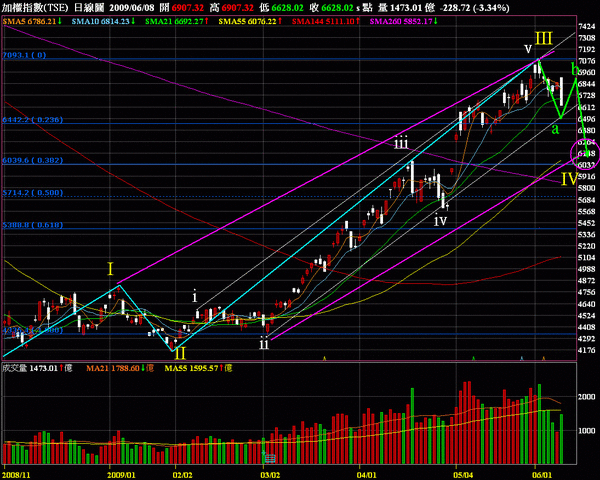Click volume axis value 1000
This screenshot has height=480, width=600.
(x=587, y=431)
